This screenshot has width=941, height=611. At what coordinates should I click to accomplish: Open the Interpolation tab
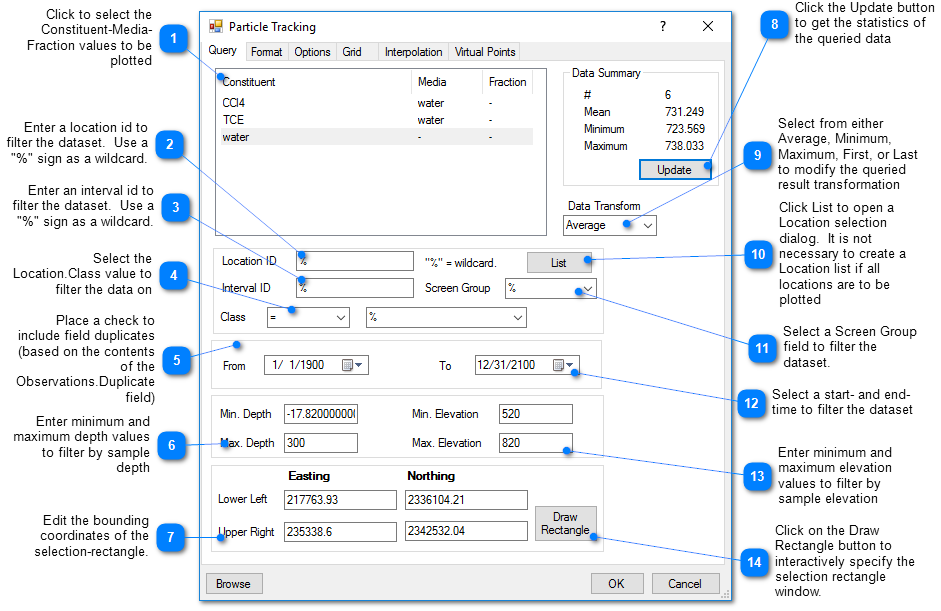(x=413, y=51)
